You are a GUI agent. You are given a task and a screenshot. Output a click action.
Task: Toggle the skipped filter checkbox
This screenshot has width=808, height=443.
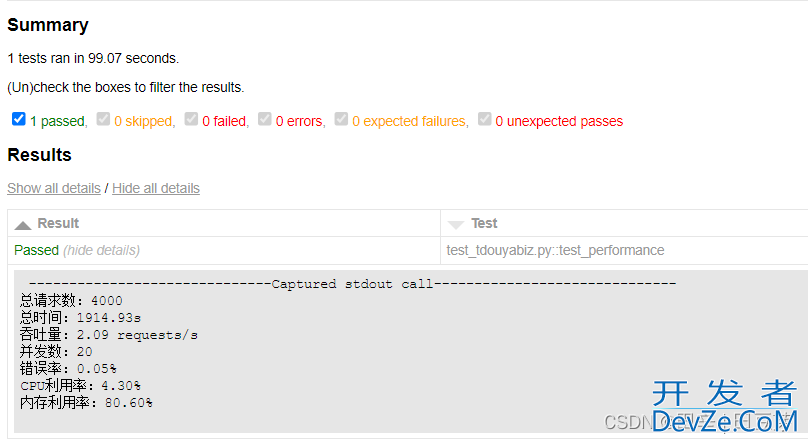104,119
